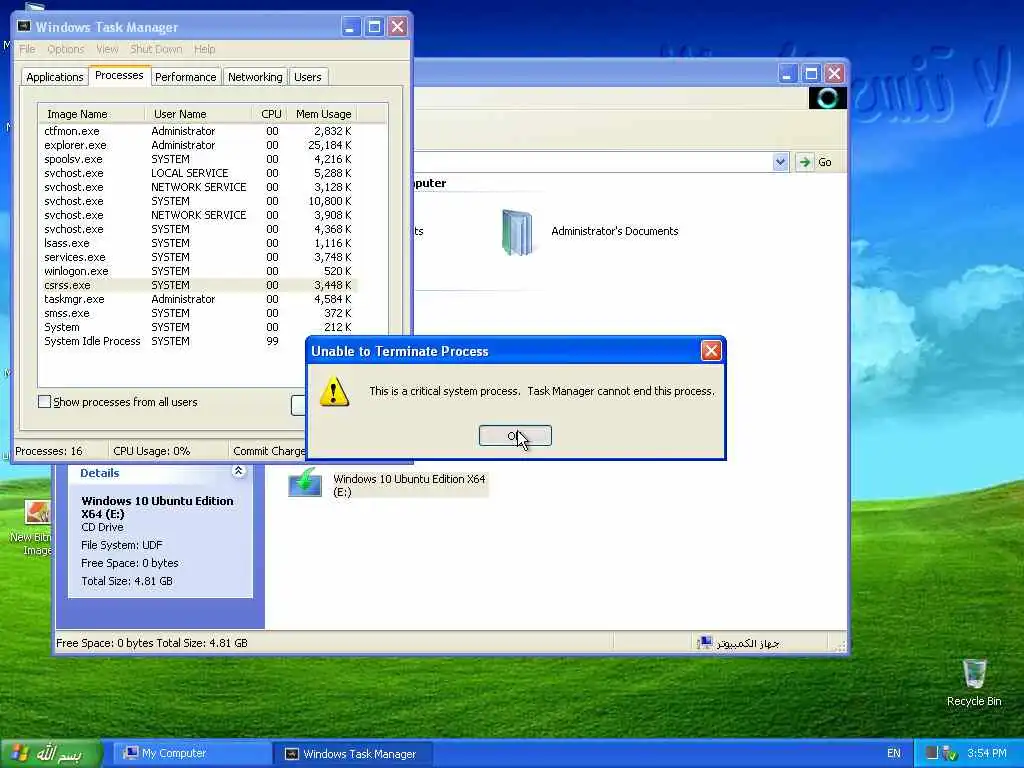Viewport: 1024px width, 768px height.
Task: Select the lsass.exe process row
Action: click(198, 243)
